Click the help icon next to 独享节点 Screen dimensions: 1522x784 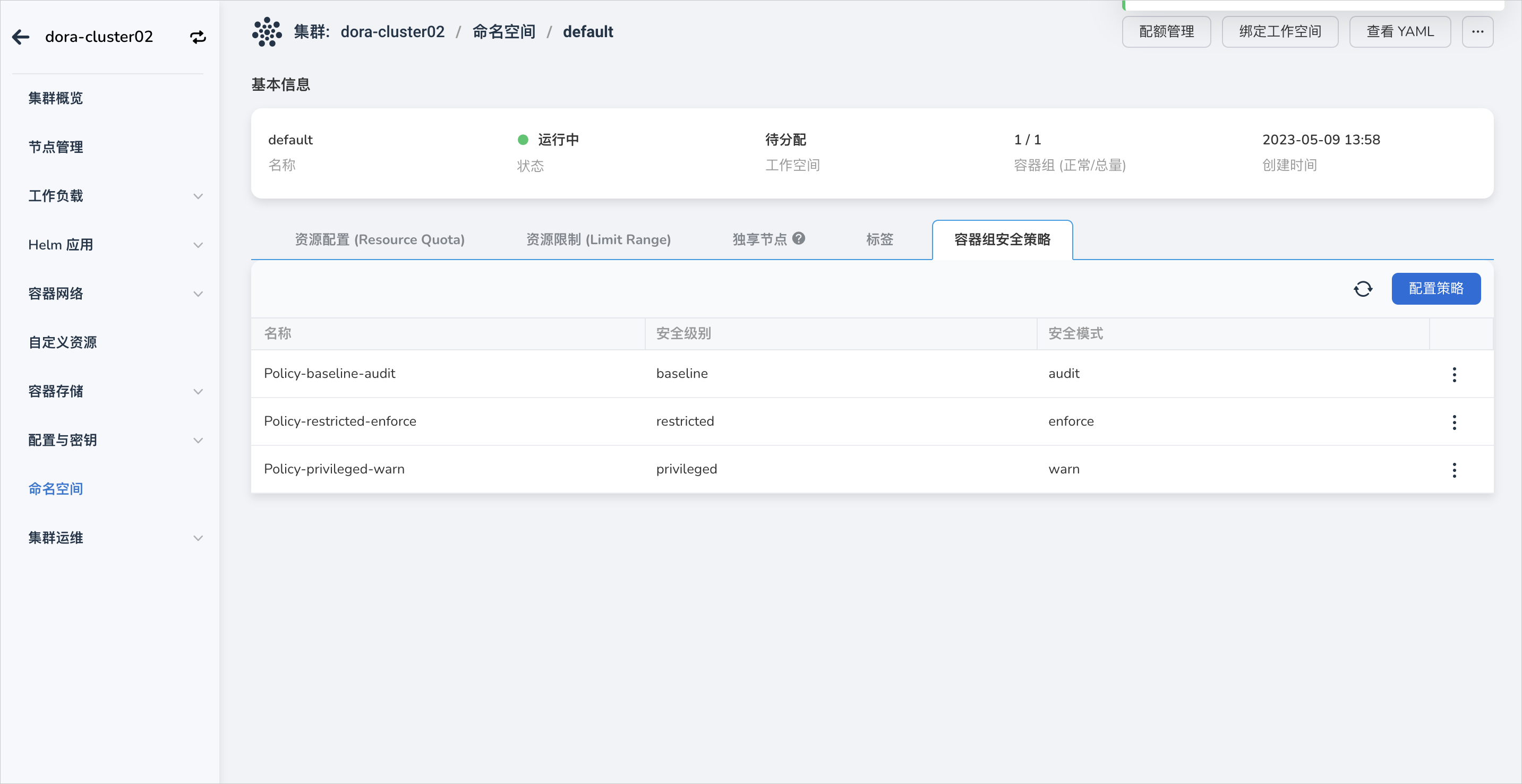[x=799, y=238]
